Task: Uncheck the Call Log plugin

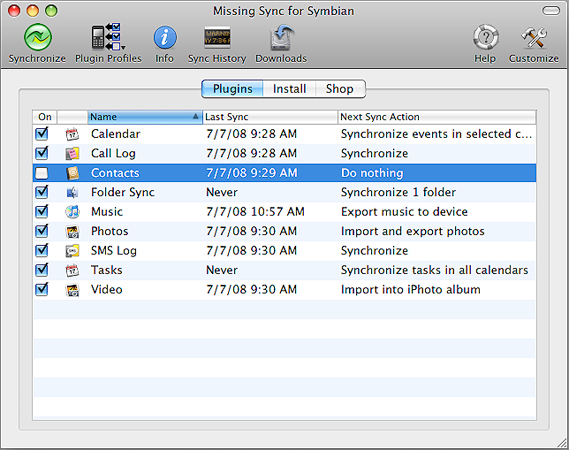Action: tap(41, 153)
